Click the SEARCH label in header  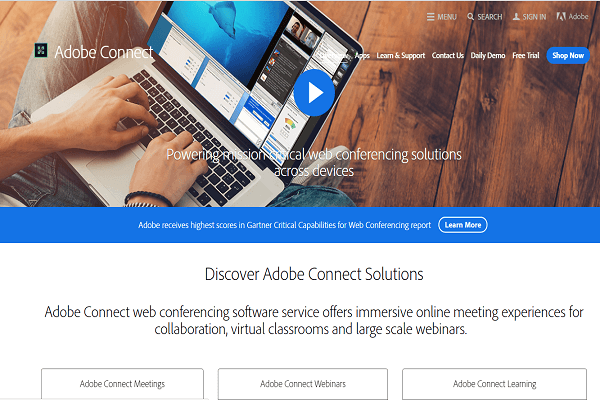(x=490, y=17)
